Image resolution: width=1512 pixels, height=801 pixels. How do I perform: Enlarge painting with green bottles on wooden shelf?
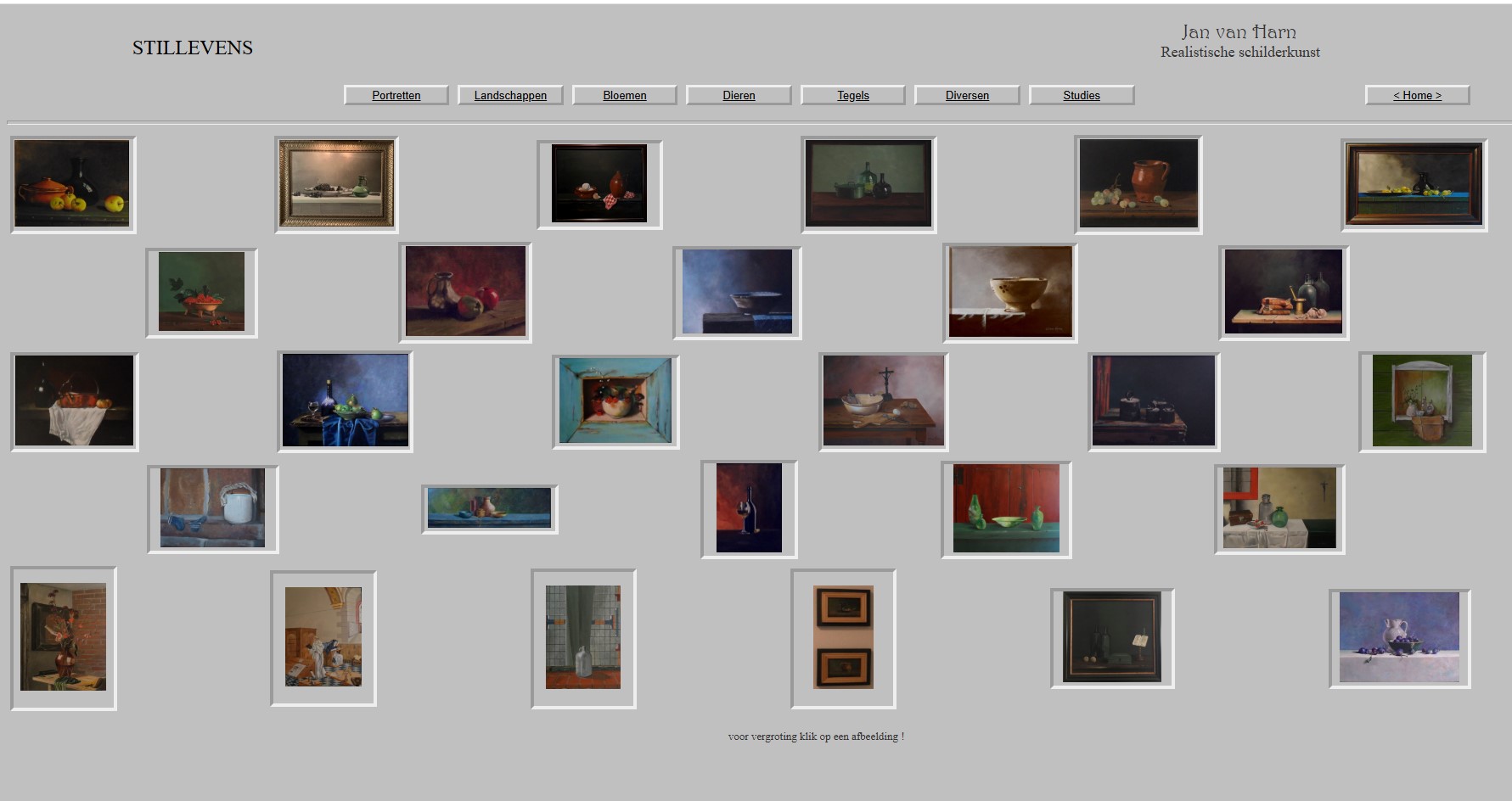[868, 184]
